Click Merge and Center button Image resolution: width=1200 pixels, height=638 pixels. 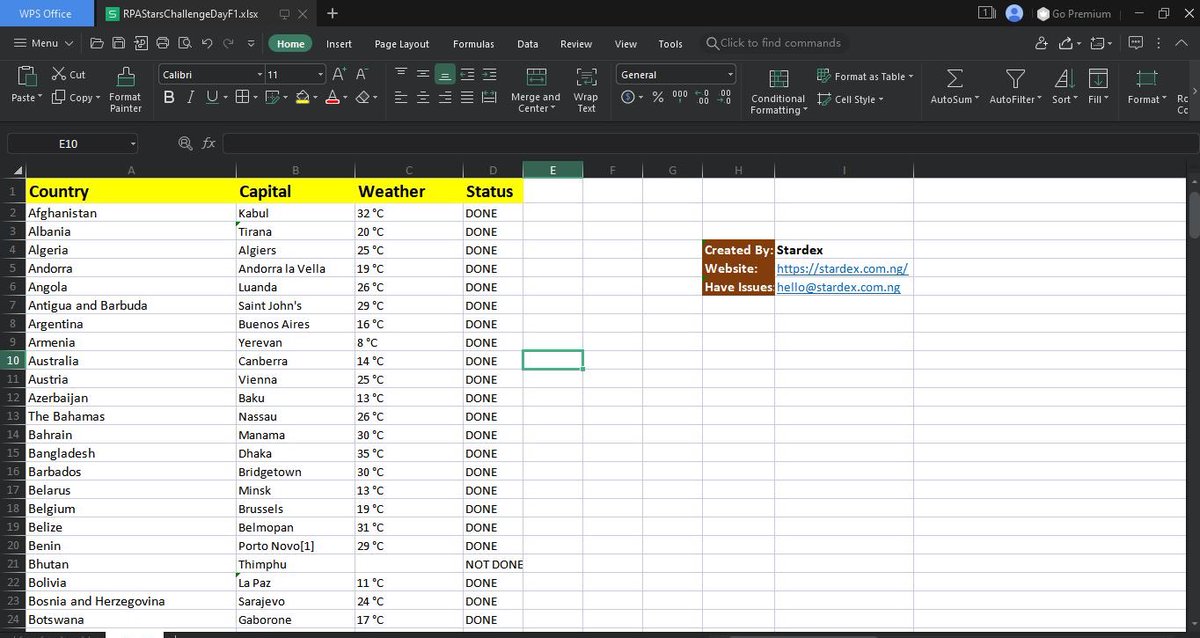[x=535, y=89]
